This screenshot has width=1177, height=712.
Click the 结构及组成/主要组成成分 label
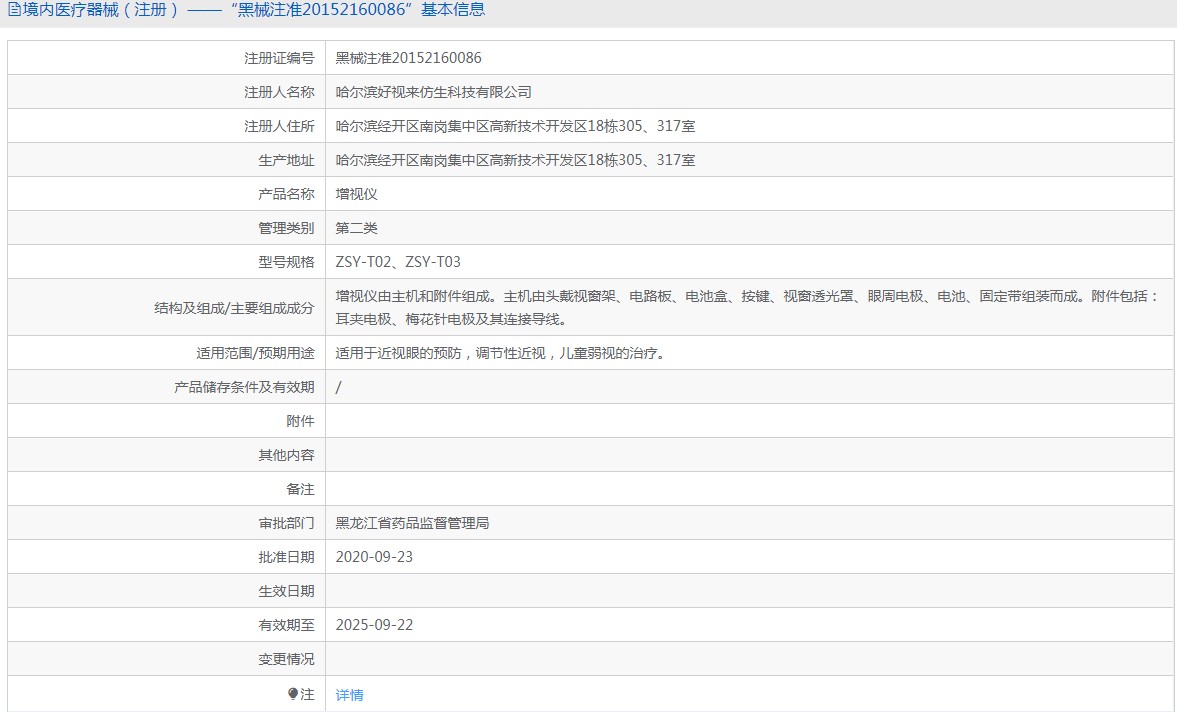(234, 308)
